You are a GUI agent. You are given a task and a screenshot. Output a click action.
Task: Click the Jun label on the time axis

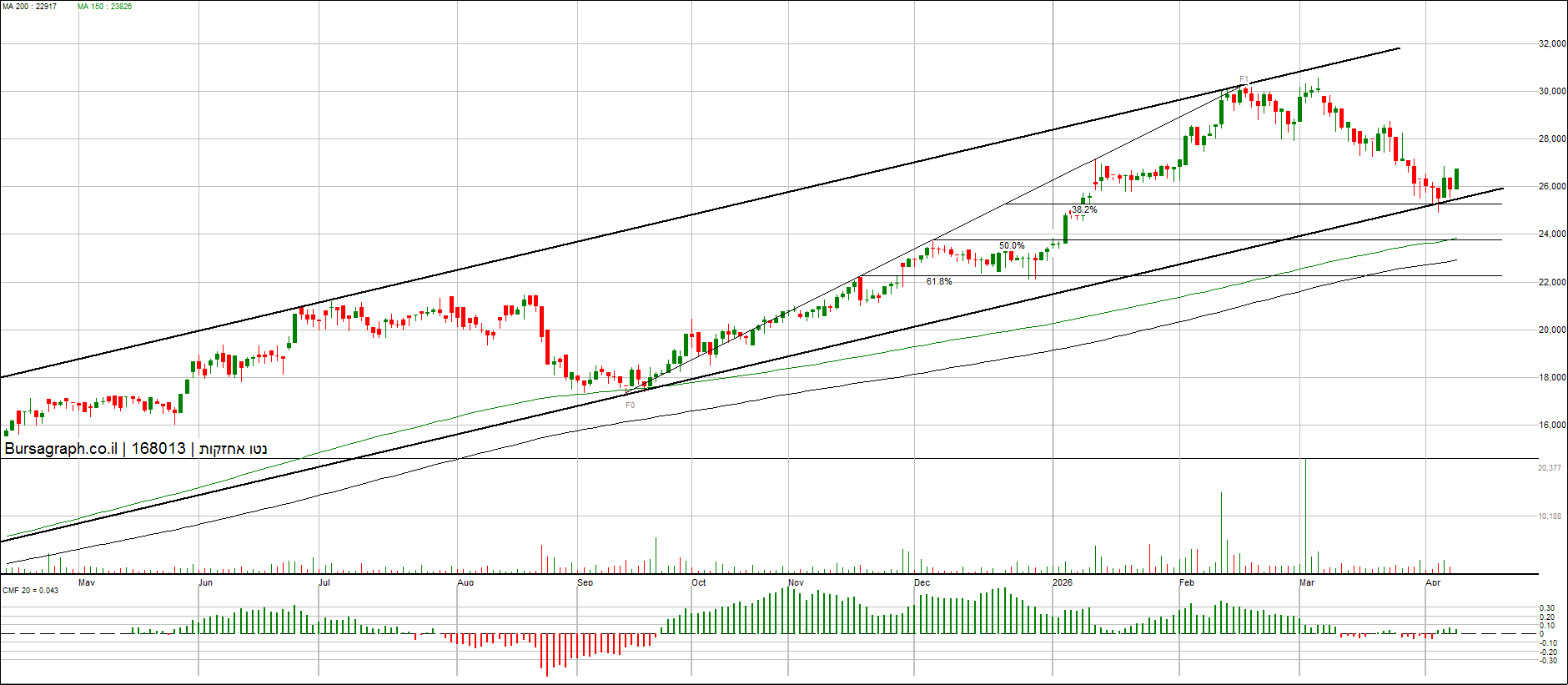(x=205, y=582)
